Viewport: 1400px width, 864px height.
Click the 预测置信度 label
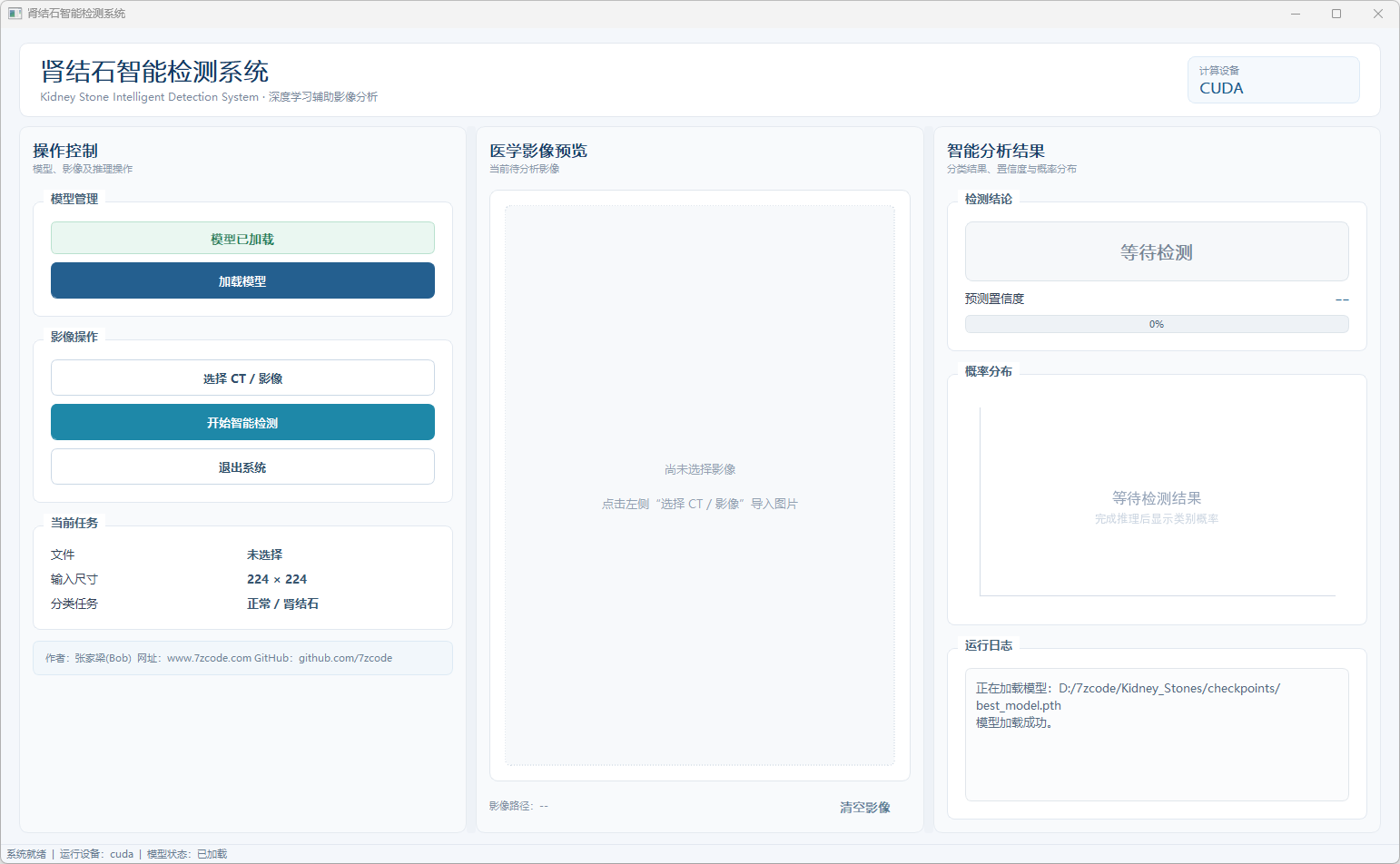click(x=994, y=299)
